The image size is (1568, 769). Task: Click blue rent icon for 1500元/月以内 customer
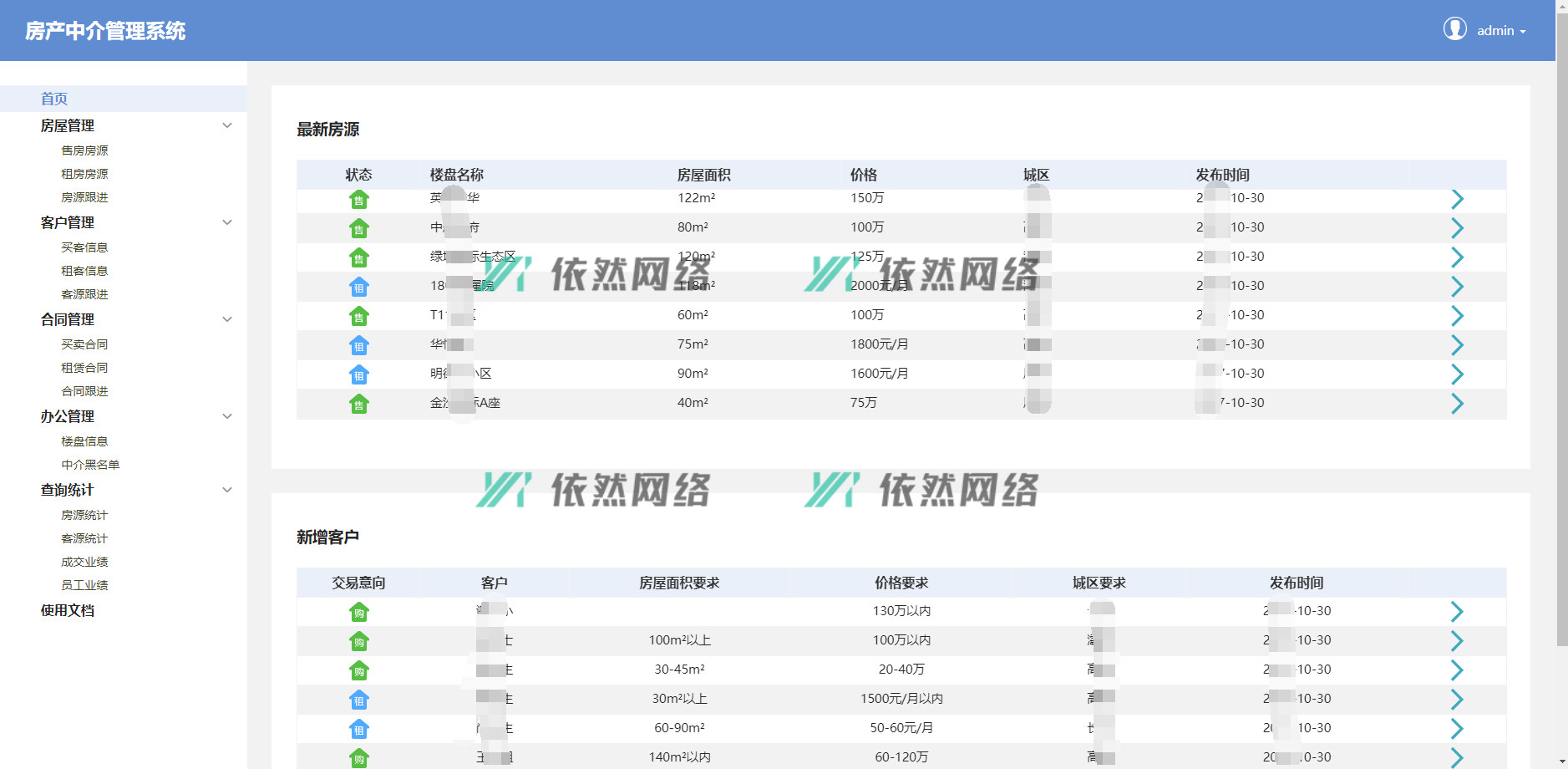[x=358, y=700]
